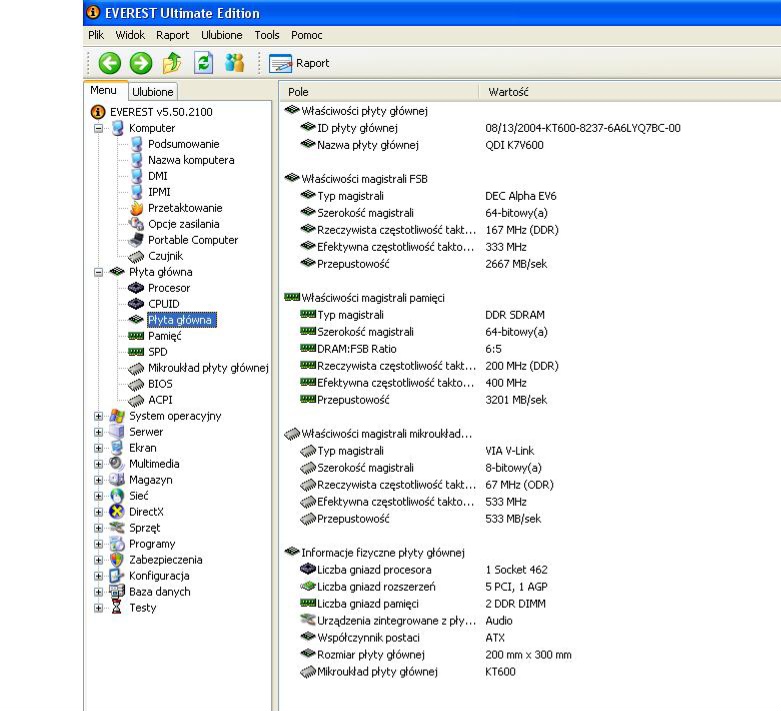
Task: Click the Opcje zasilania icon
Action: click(136, 224)
